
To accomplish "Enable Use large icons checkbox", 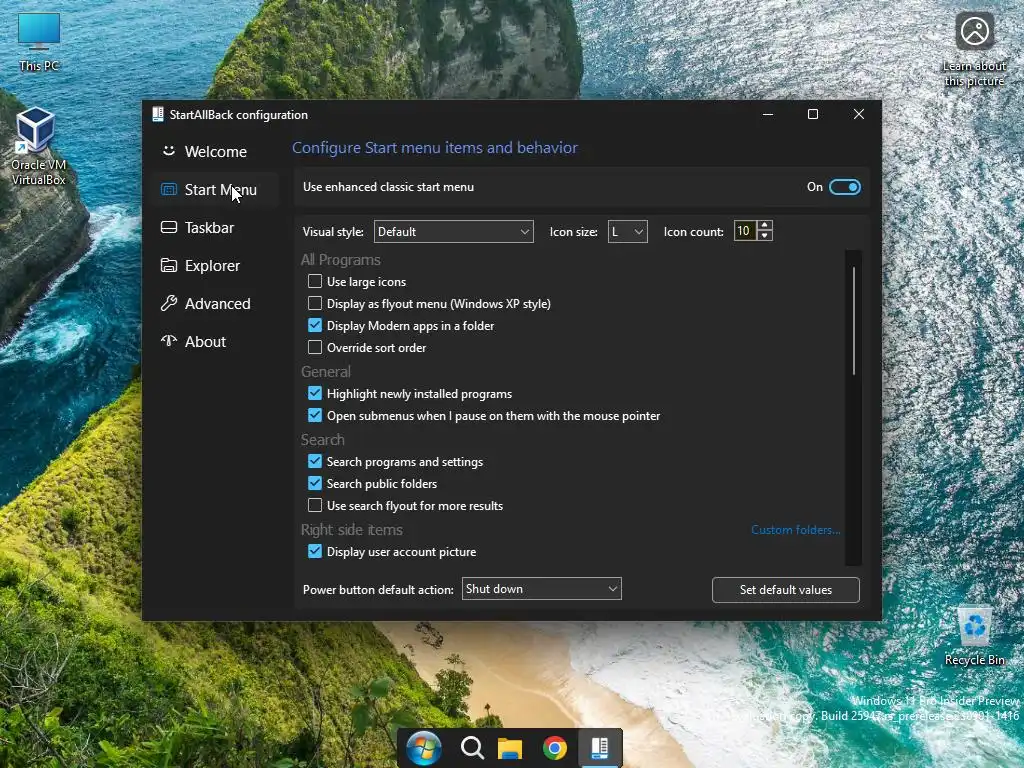I will coord(315,281).
